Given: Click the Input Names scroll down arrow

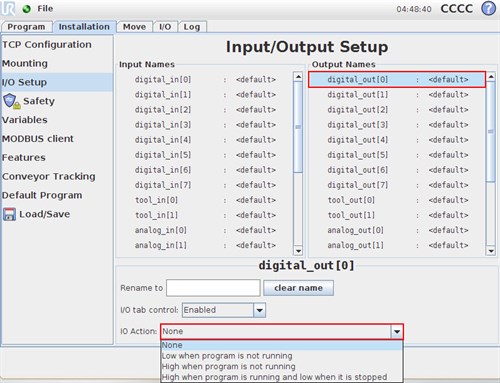Looking at the screenshot, I should coord(298,251).
